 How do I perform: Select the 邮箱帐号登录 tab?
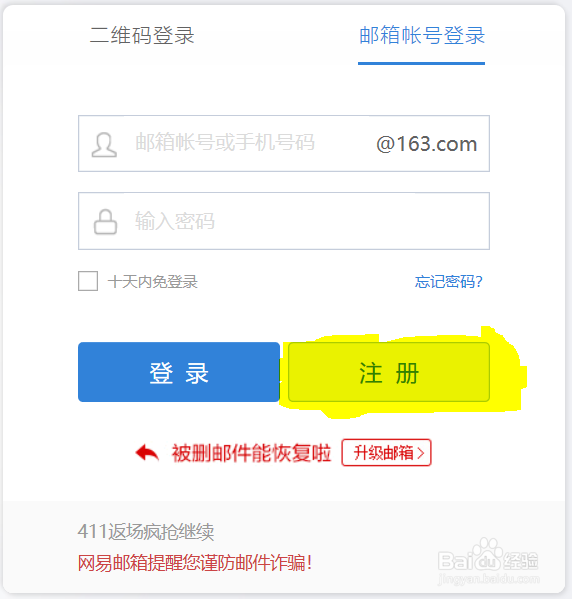coord(422,36)
